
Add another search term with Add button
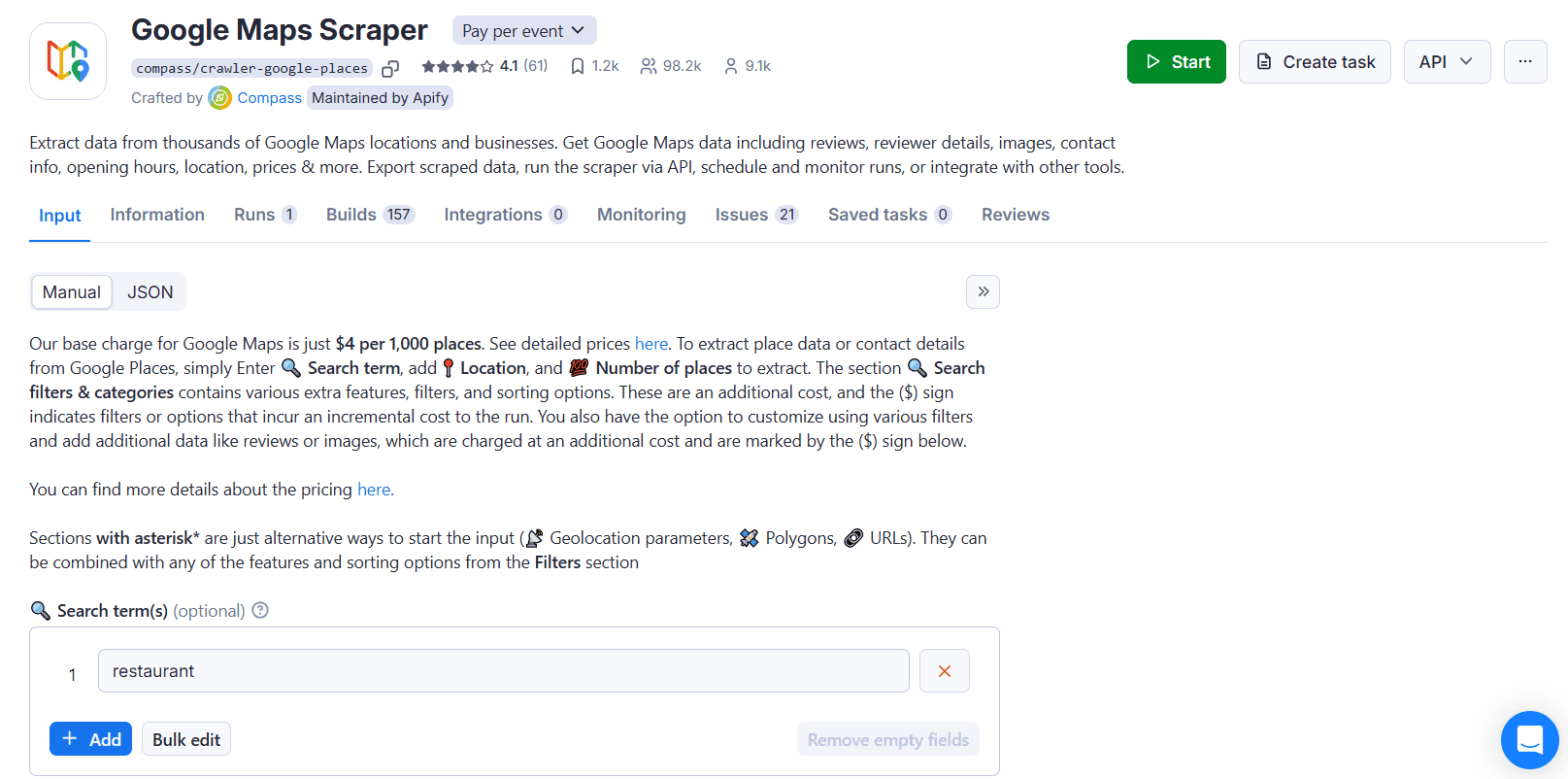tap(90, 739)
